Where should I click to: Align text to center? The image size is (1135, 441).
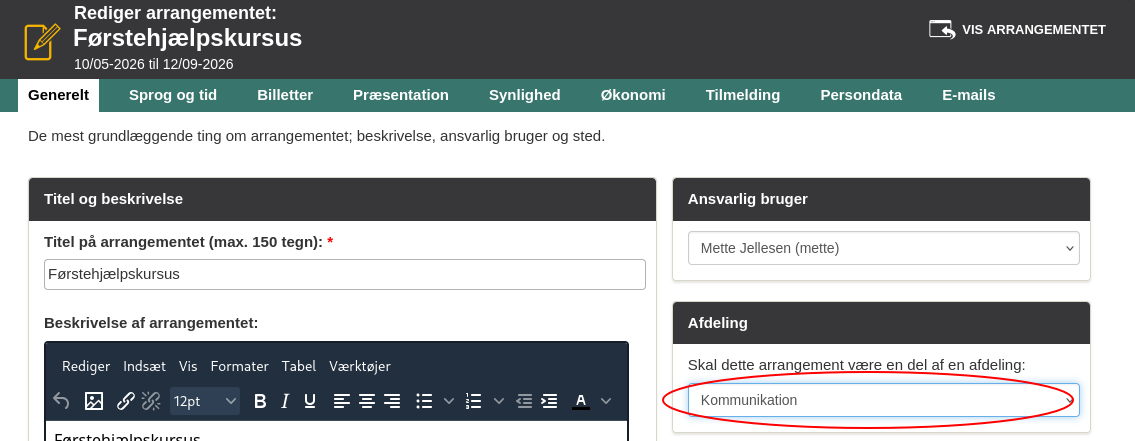367,401
